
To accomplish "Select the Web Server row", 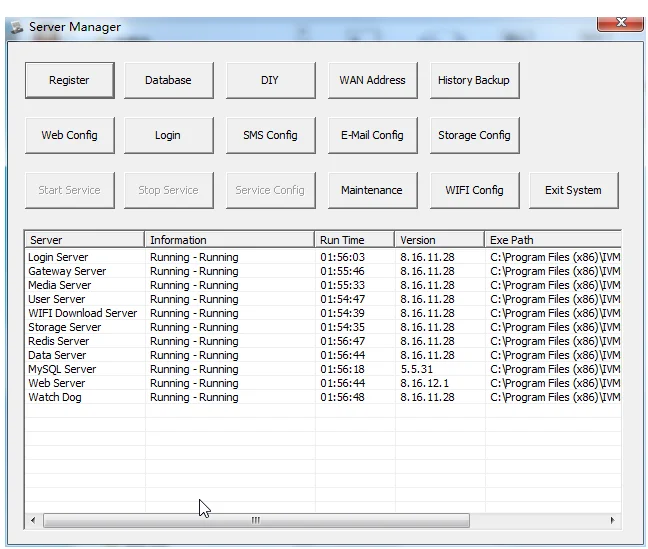I will (323, 383).
